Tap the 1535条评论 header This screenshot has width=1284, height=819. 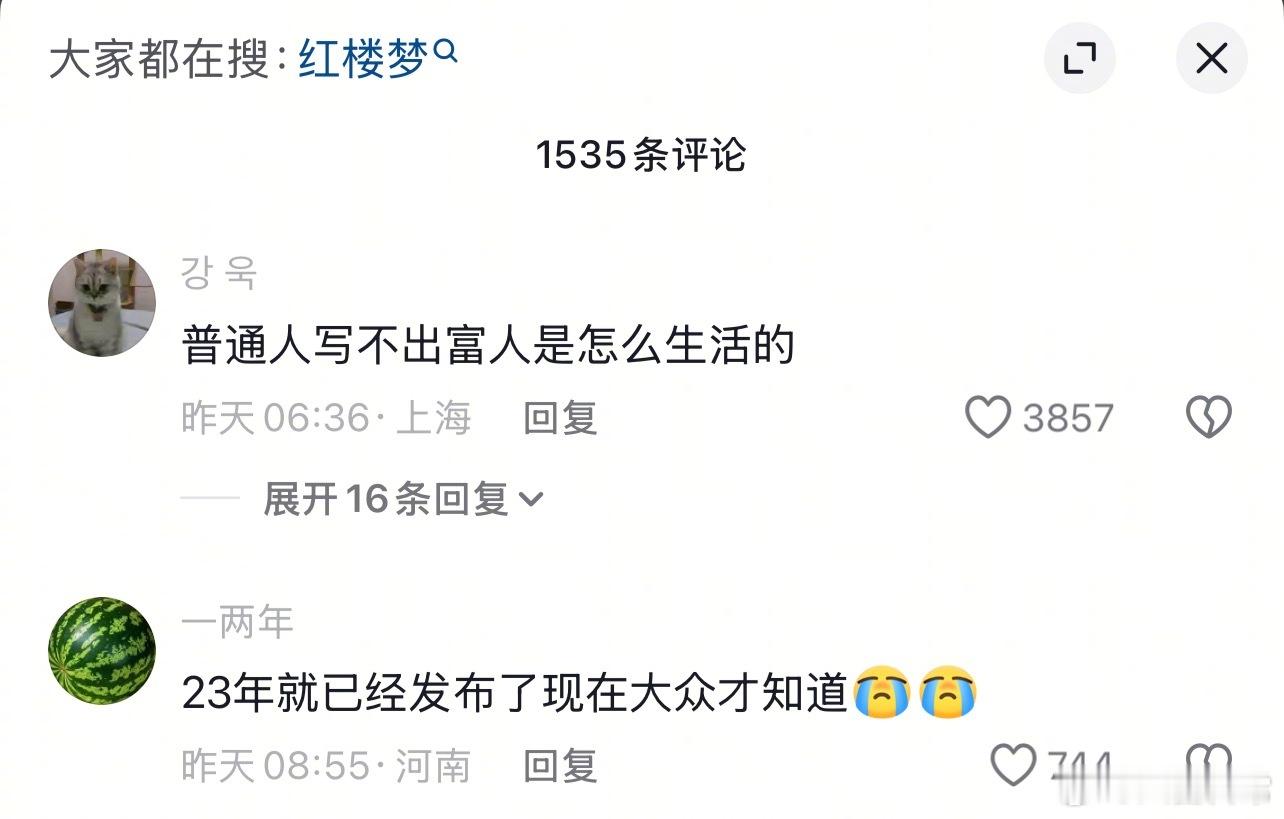click(x=641, y=155)
